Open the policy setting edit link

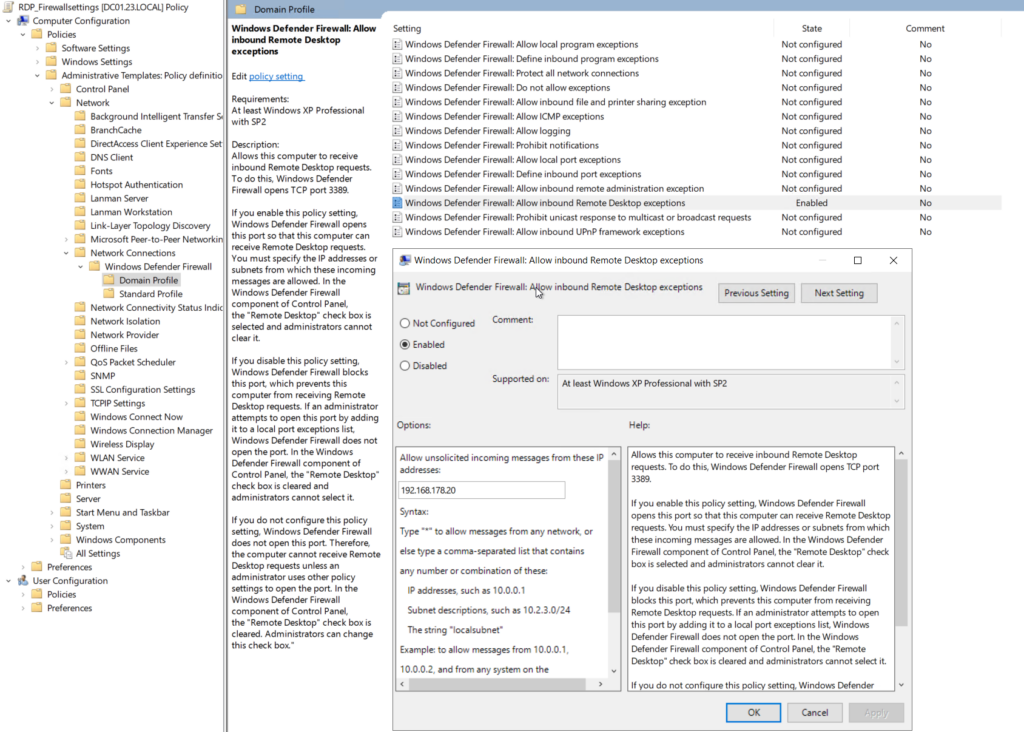[276, 76]
